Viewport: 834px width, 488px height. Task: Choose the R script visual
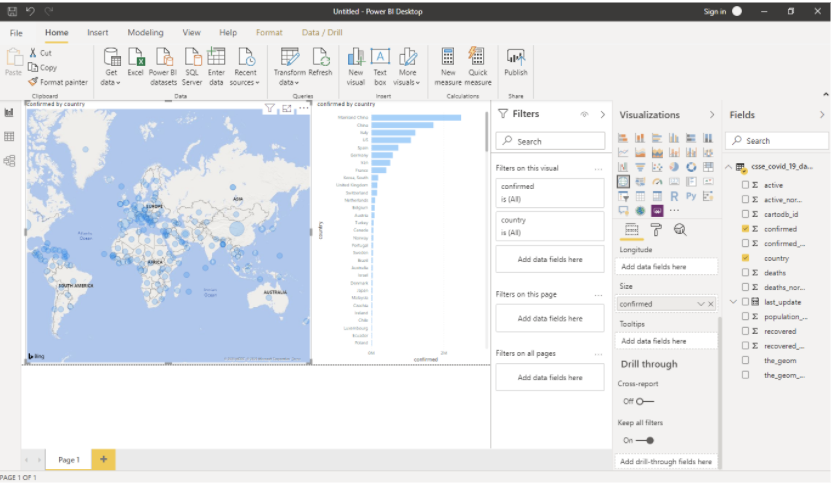point(674,196)
